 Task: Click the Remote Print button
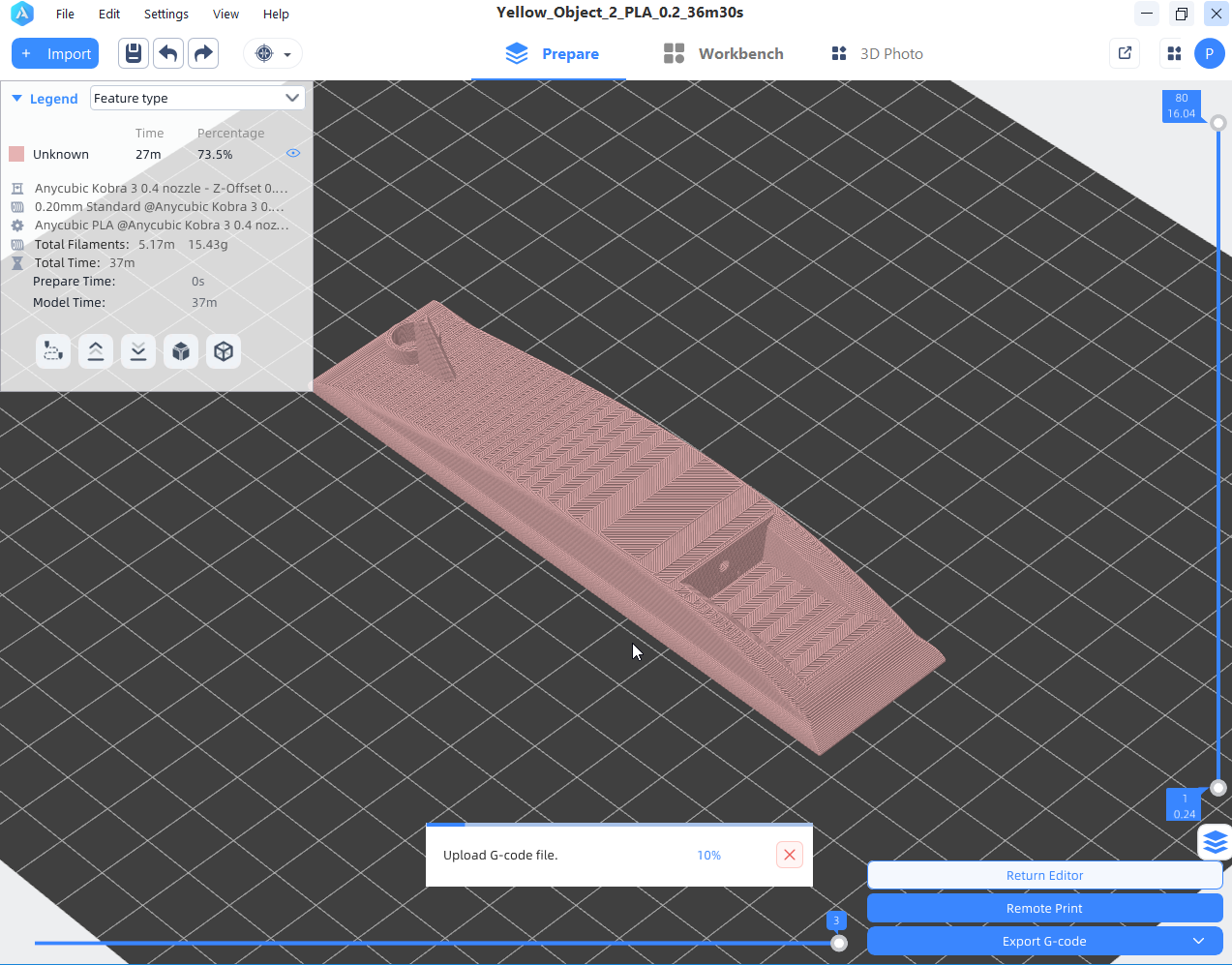click(1044, 908)
